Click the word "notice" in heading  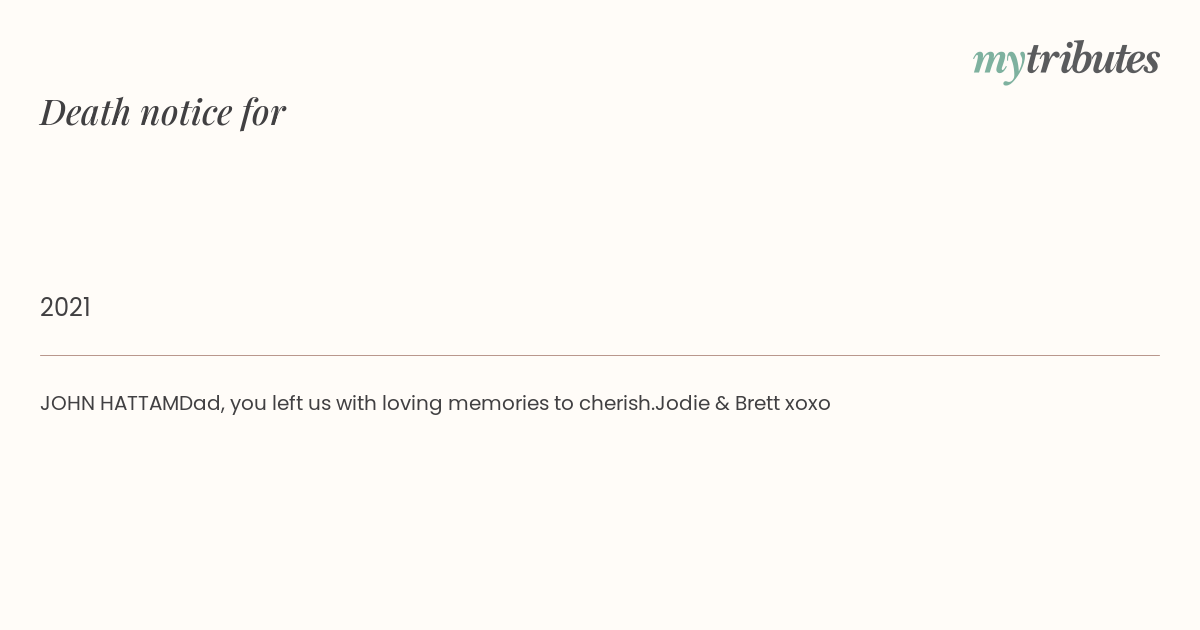(186, 112)
